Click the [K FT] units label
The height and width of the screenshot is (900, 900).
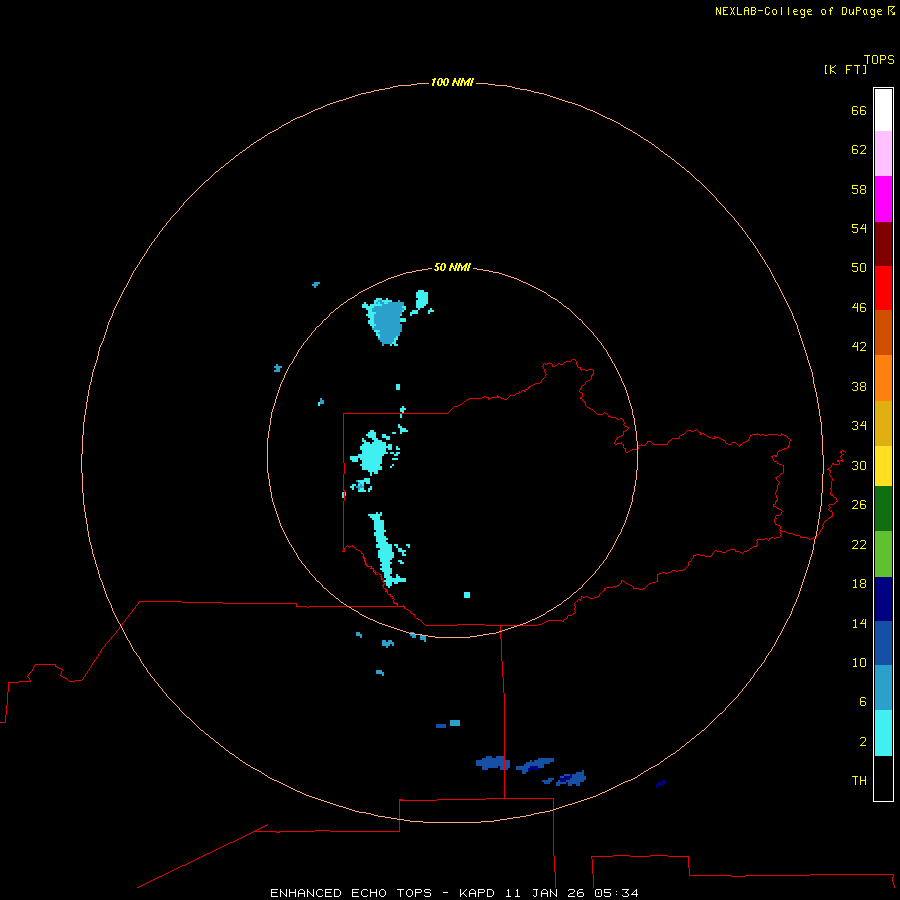pos(845,69)
